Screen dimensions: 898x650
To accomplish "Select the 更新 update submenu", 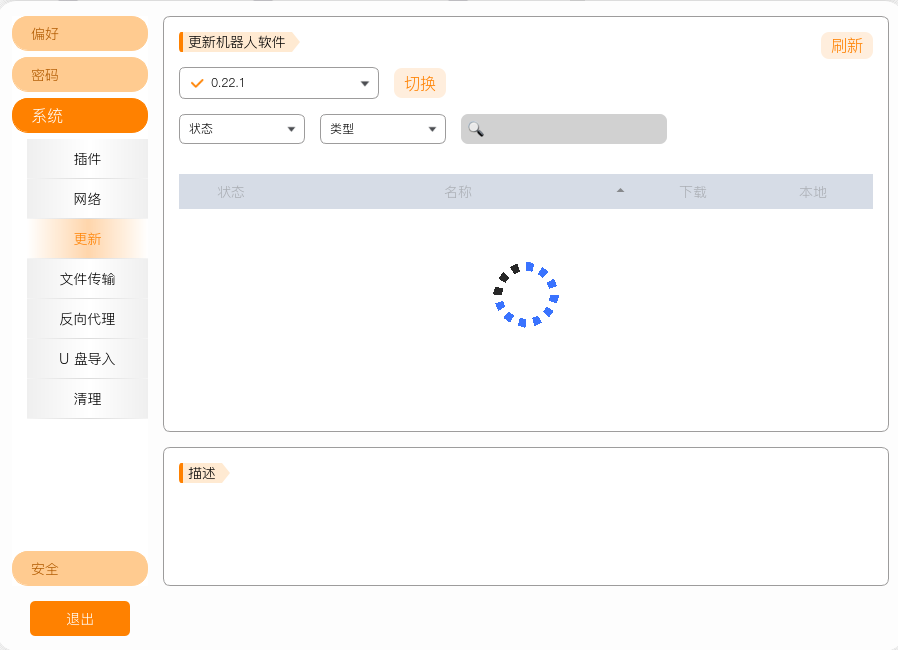I will [88, 239].
